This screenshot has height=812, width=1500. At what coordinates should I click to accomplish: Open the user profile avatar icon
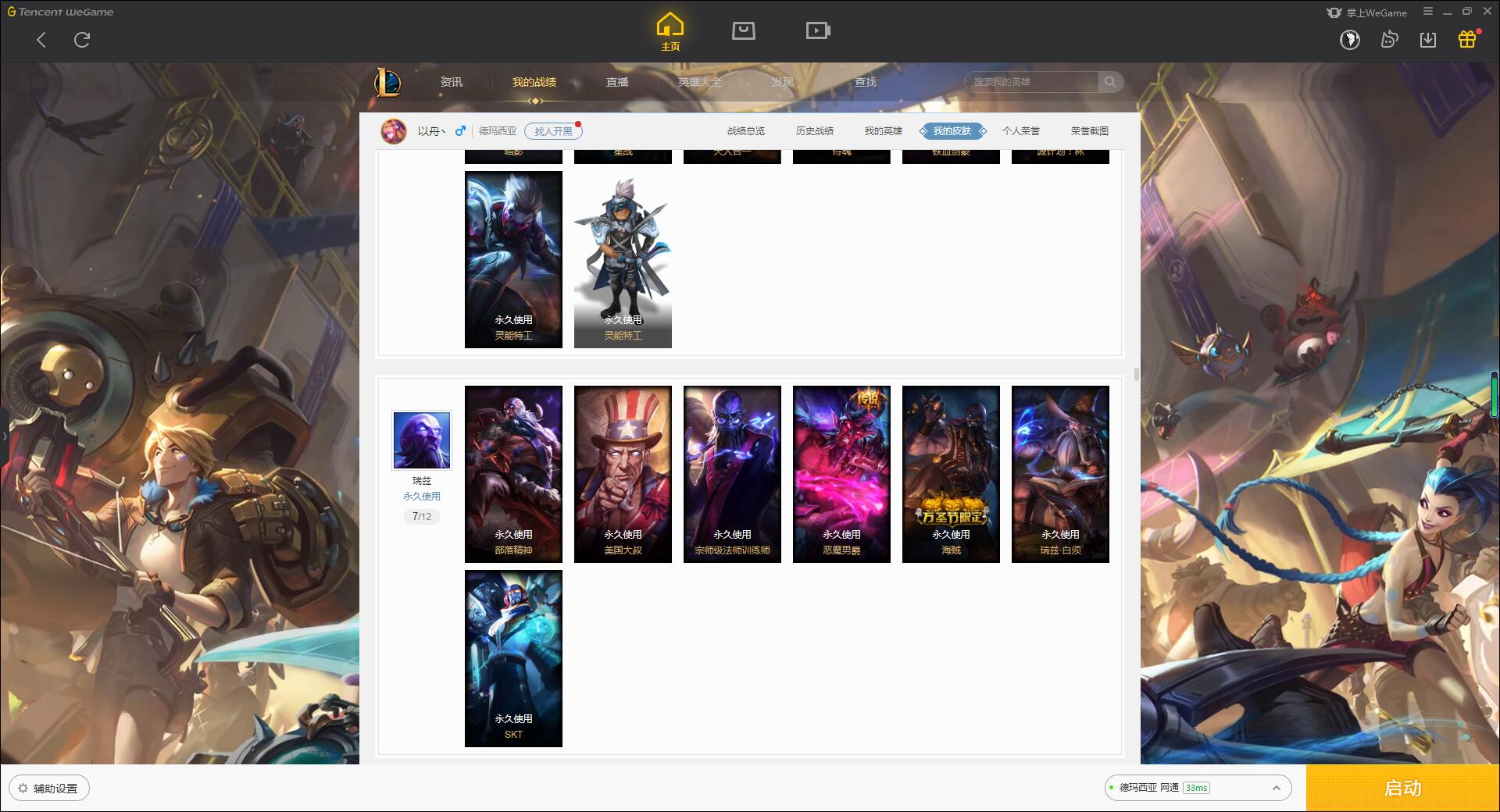tap(1350, 40)
